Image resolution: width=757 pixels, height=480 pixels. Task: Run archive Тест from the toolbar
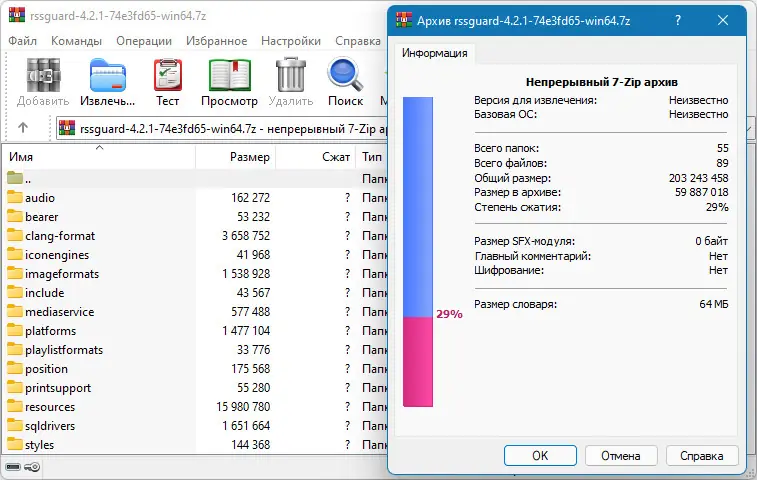pyautogui.click(x=168, y=75)
